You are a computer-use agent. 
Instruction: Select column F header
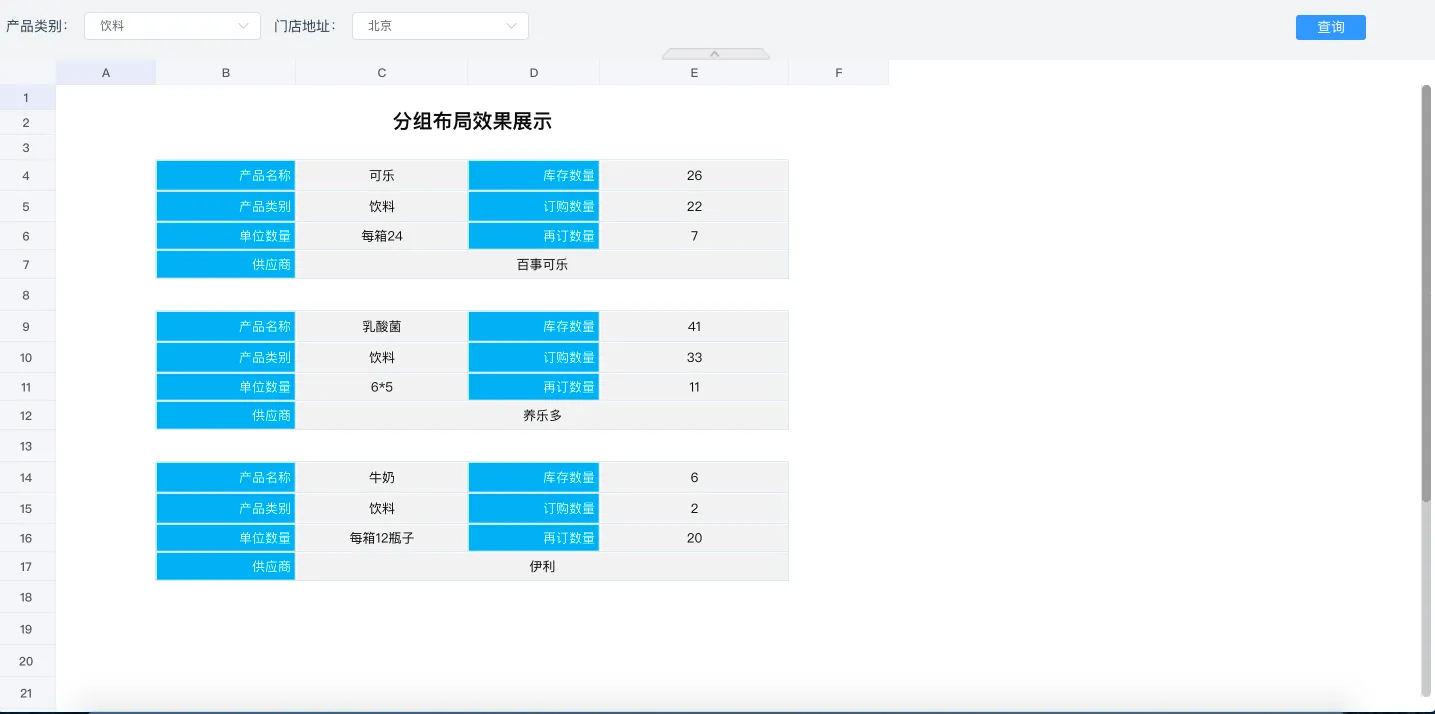point(838,72)
